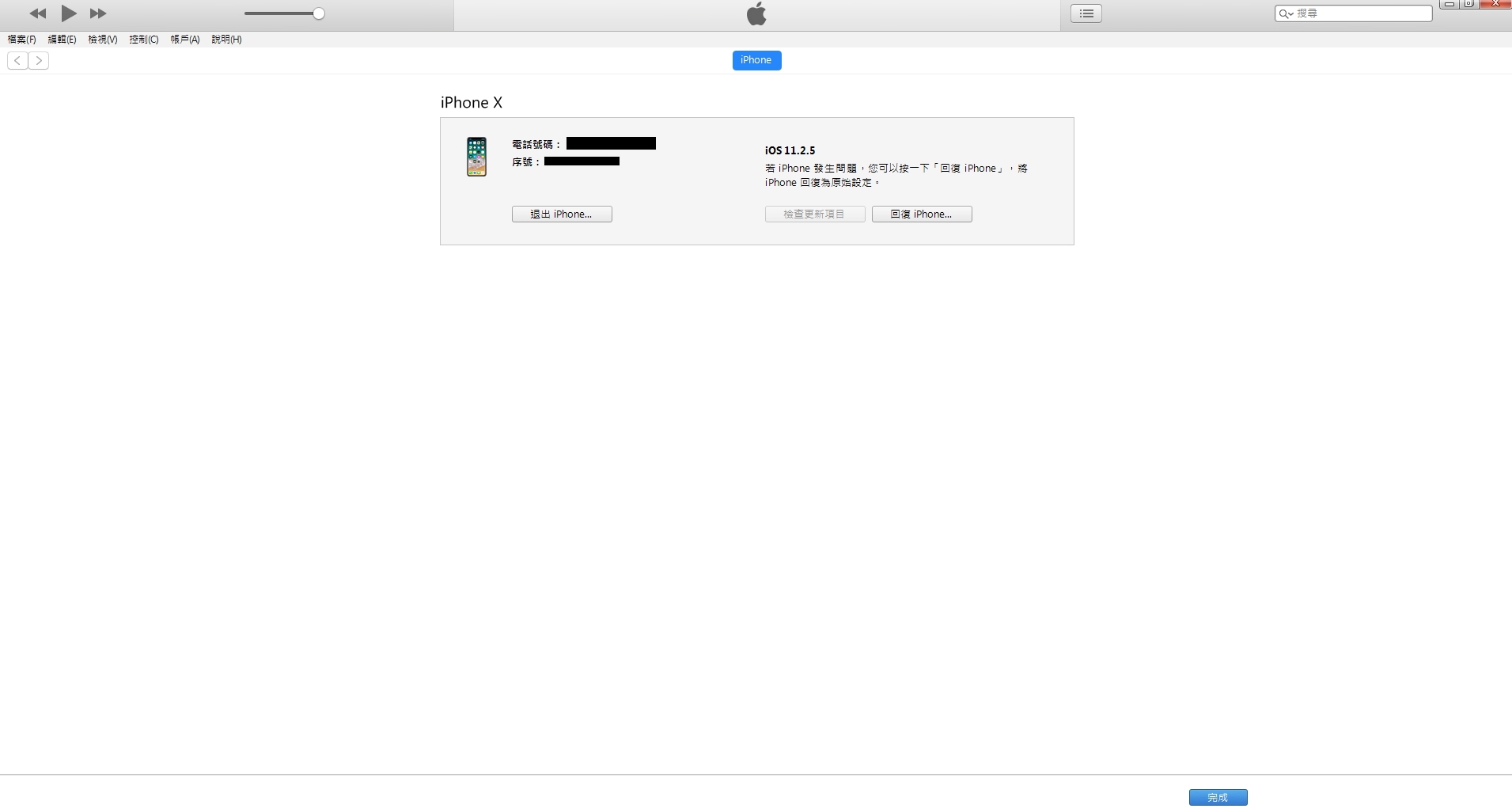
Task: Focus the 搜尋 search field
Action: 1353,13
